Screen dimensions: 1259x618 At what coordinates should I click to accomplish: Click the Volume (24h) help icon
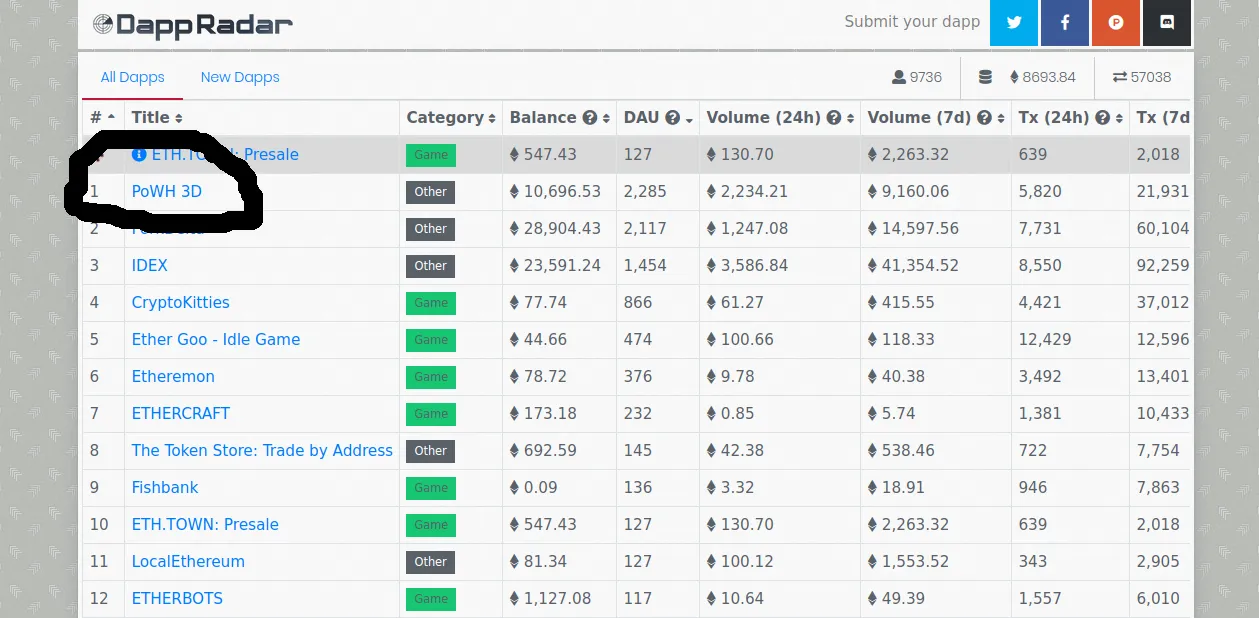(833, 118)
